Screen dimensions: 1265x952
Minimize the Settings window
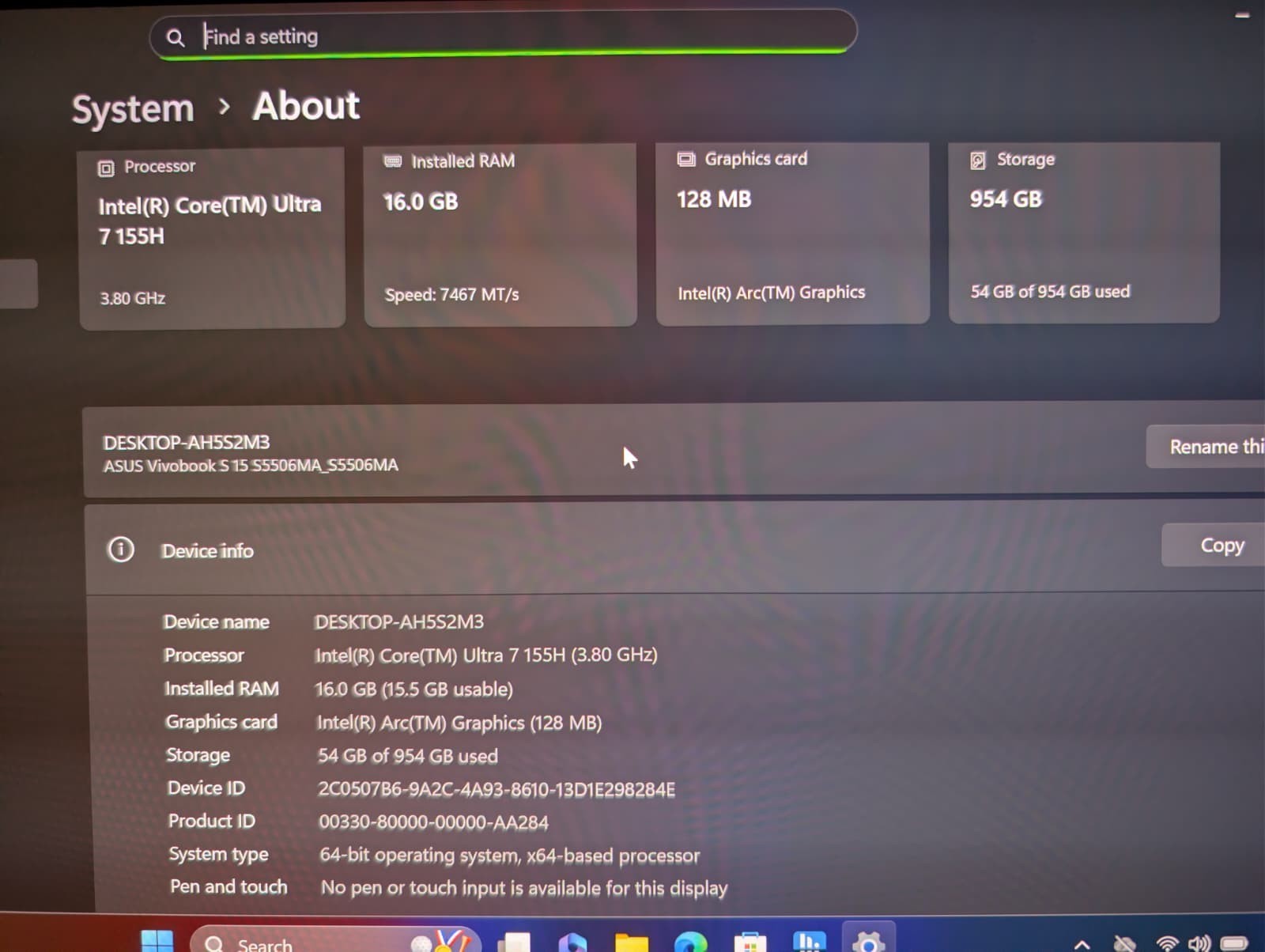pyautogui.click(x=1242, y=16)
